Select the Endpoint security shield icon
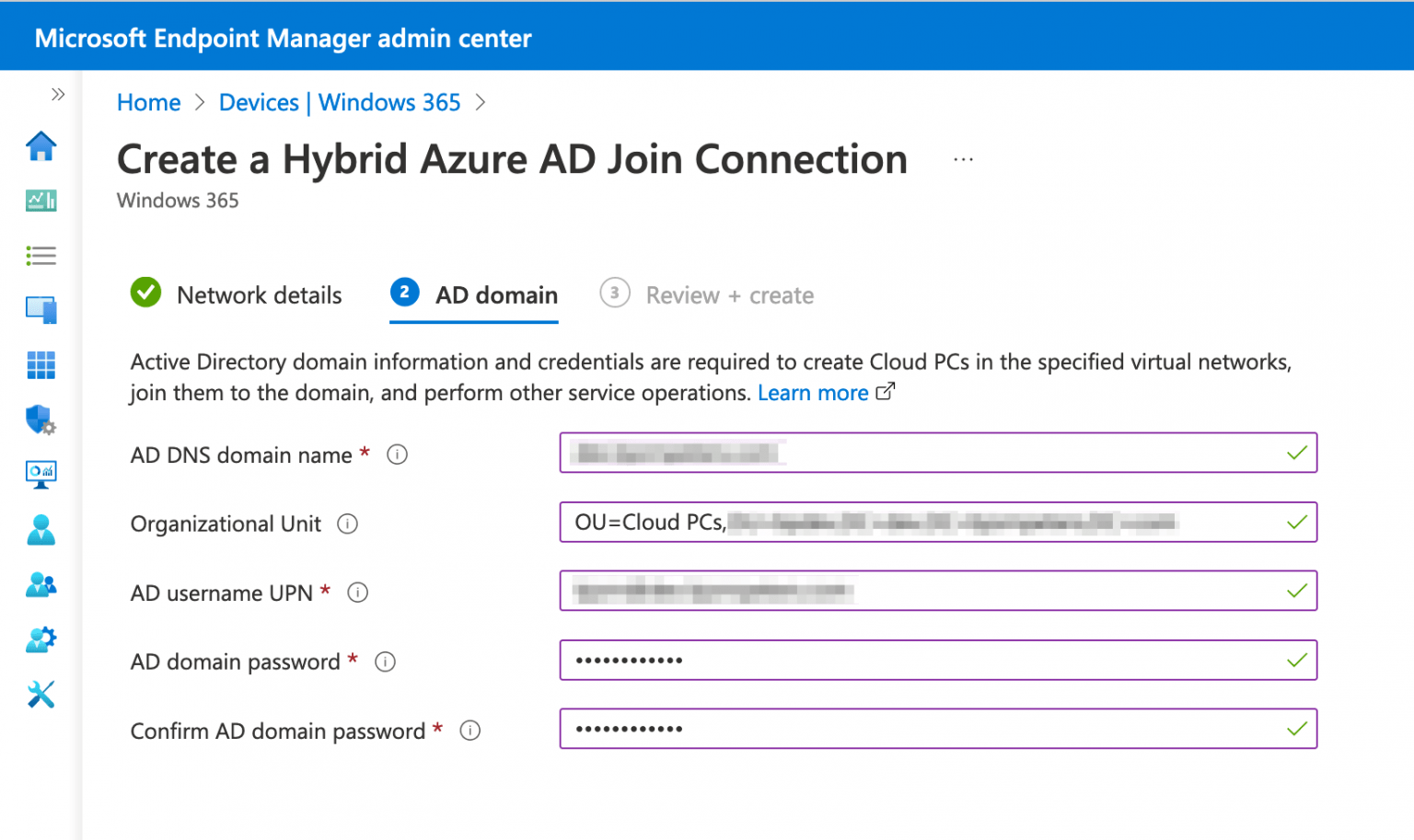 click(x=41, y=420)
